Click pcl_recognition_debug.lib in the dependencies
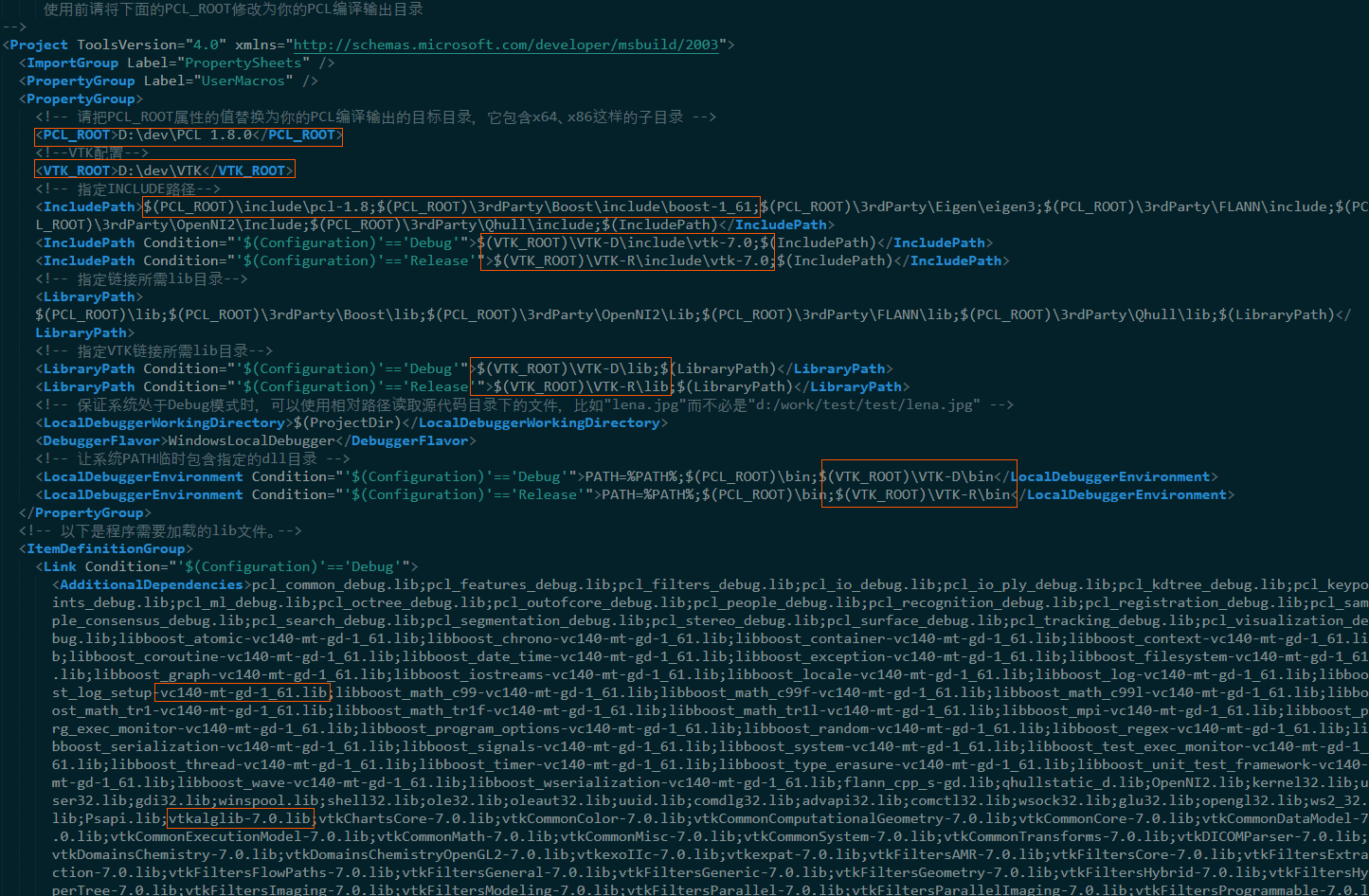Screen dimensions: 1369x896 (972, 602)
